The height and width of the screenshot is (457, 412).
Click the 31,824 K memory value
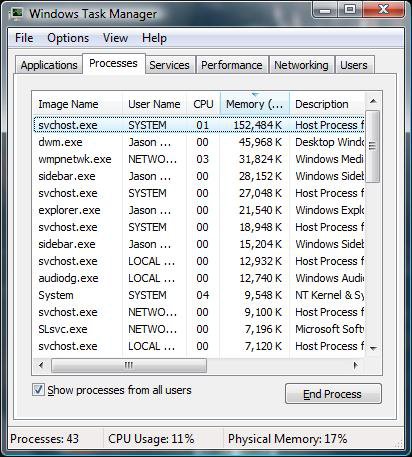260,159
